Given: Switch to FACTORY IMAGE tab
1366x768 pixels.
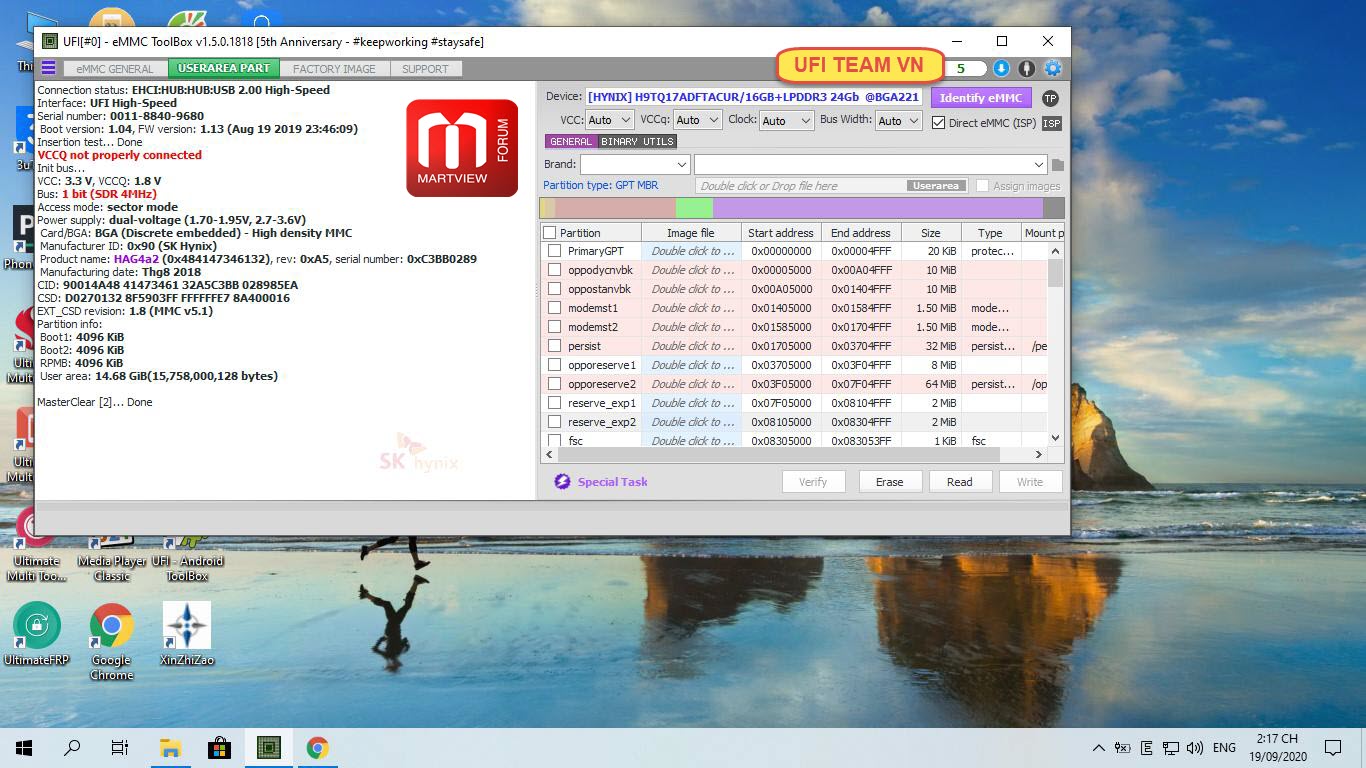Looking at the screenshot, I should pos(334,69).
